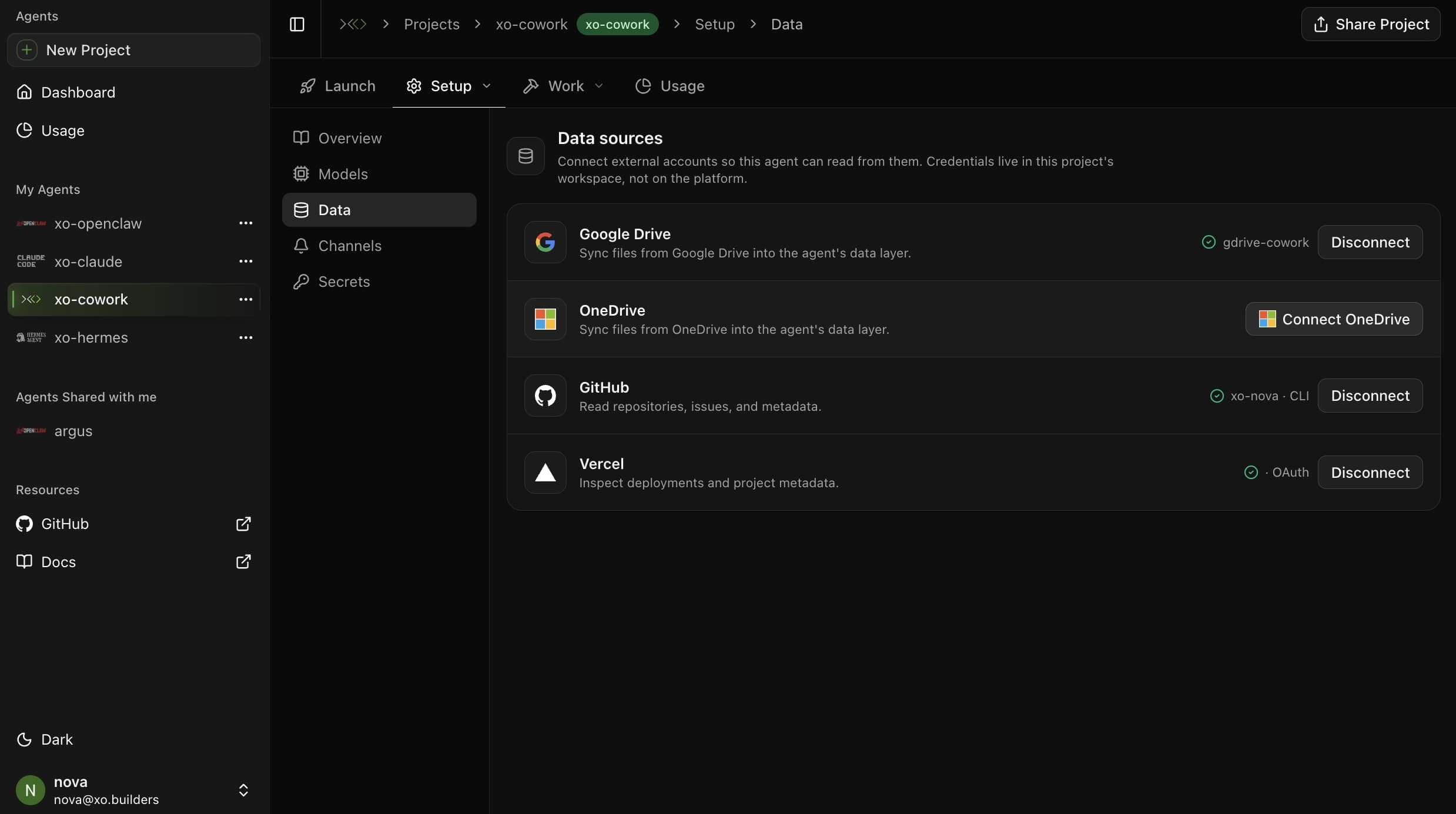Click the gdrive-cowork account label
Viewport: 1456px width, 814px height.
point(1266,243)
